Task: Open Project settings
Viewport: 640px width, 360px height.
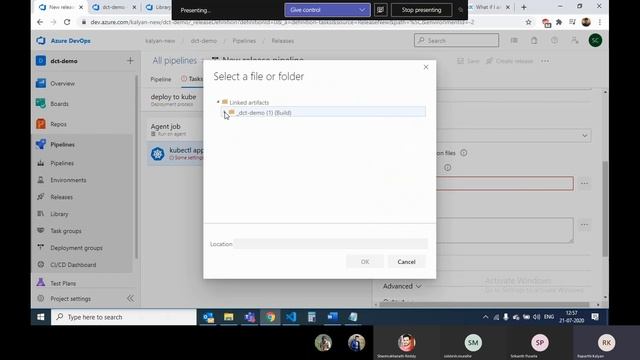Action: coord(71,299)
